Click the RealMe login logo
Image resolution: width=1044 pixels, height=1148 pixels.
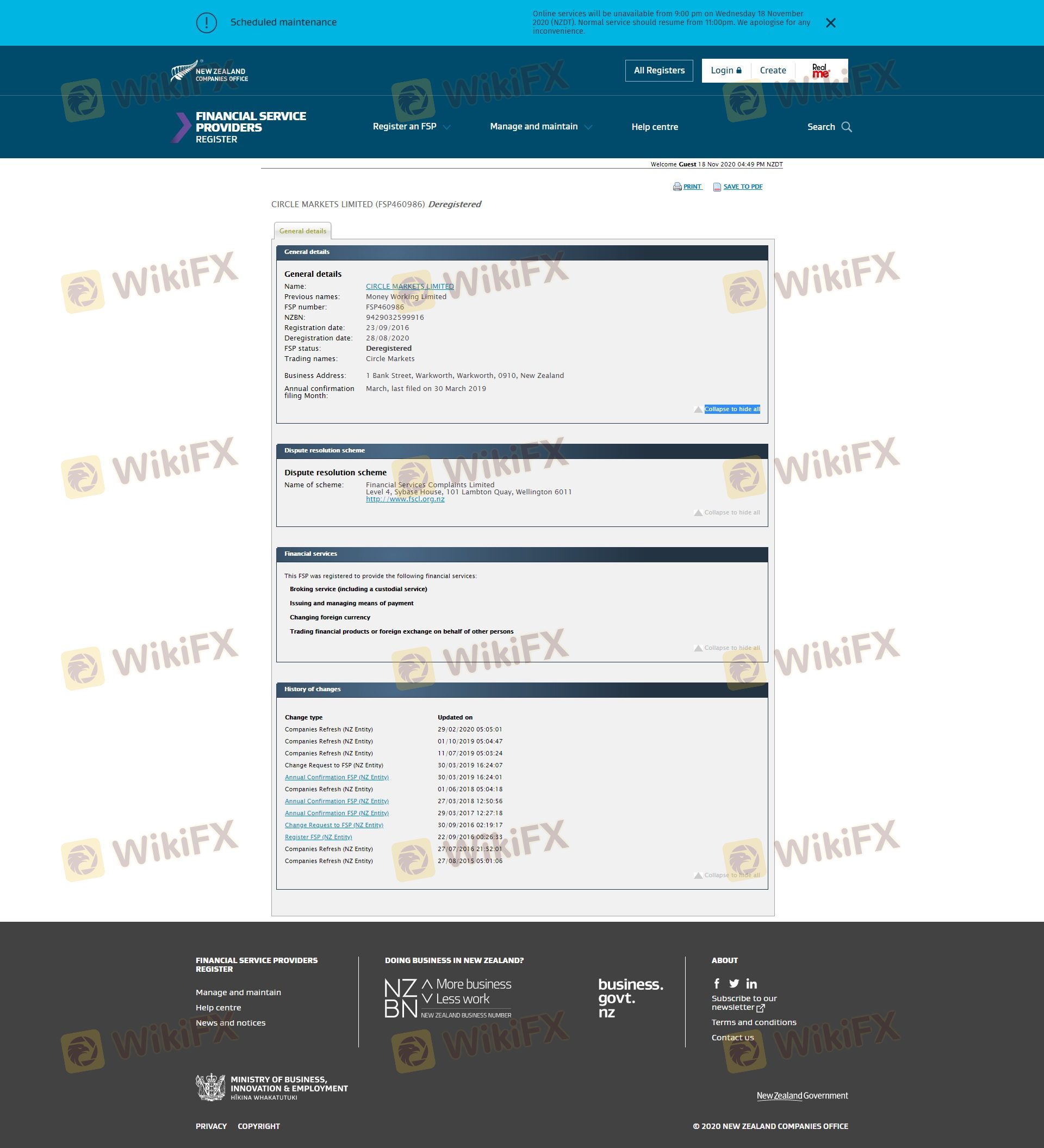(x=821, y=71)
